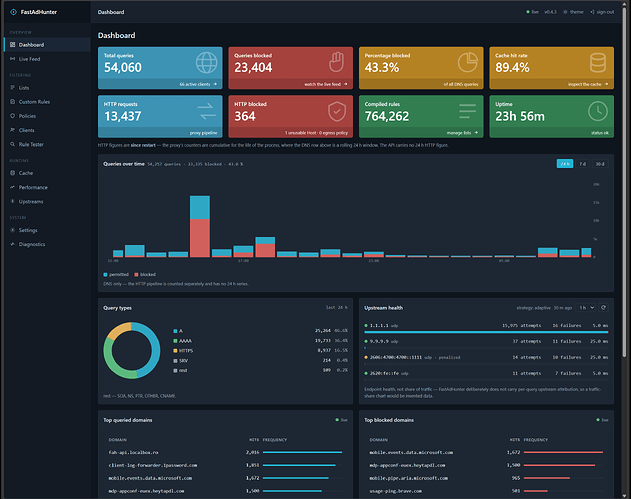Click sign out in the header
The width and height of the screenshot is (631, 499).
coord(602,12)
